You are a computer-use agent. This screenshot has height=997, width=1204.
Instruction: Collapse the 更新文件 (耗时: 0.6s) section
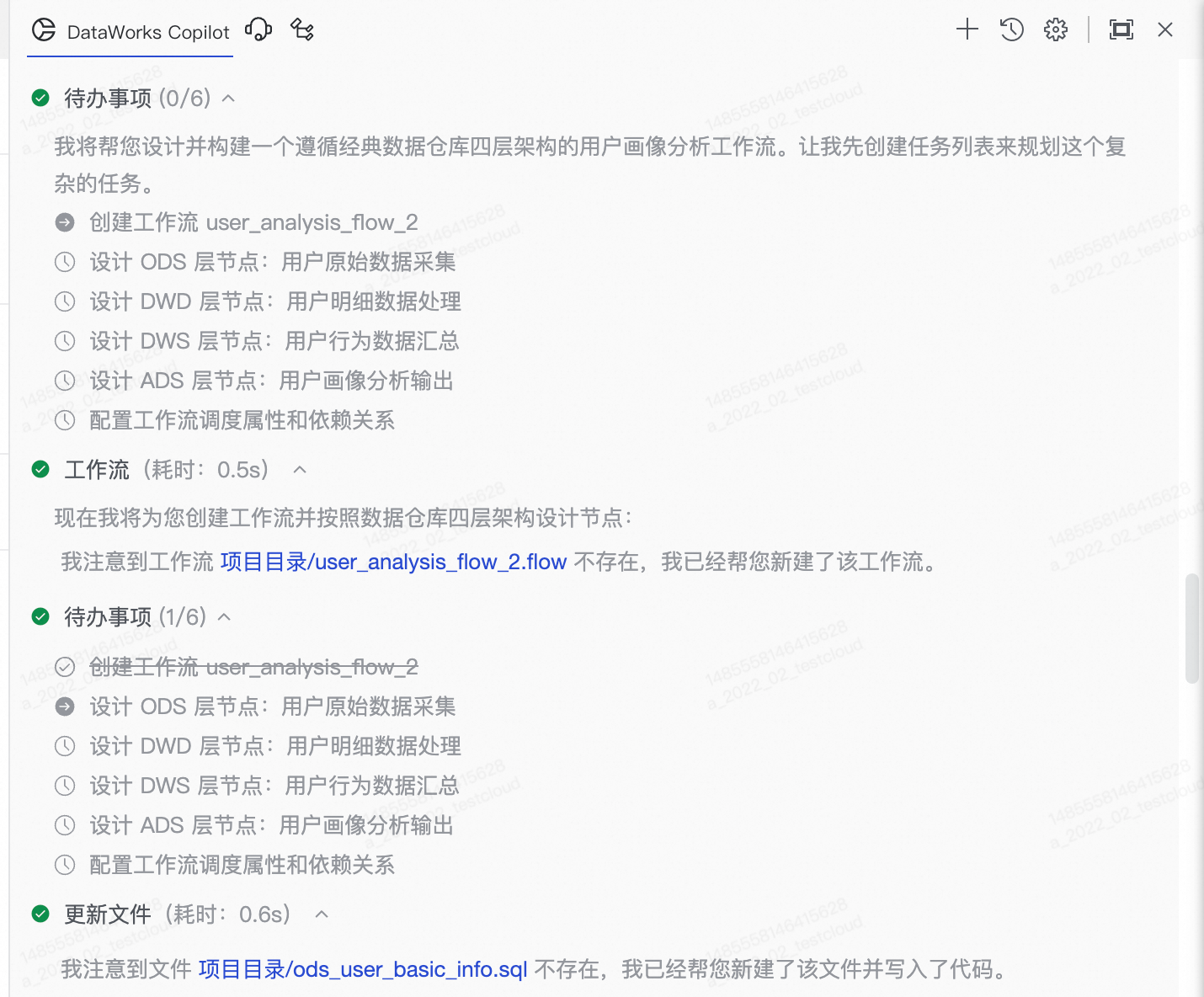(x=322, y=914)
